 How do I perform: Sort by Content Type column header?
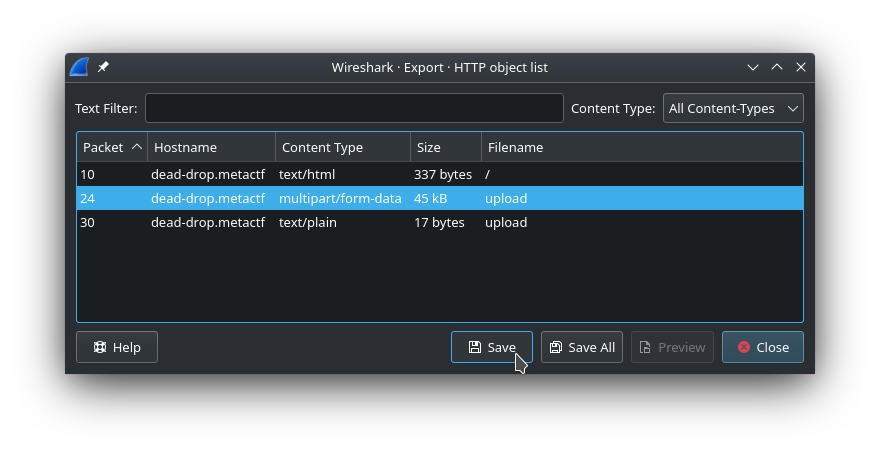[x=342, y=147]
